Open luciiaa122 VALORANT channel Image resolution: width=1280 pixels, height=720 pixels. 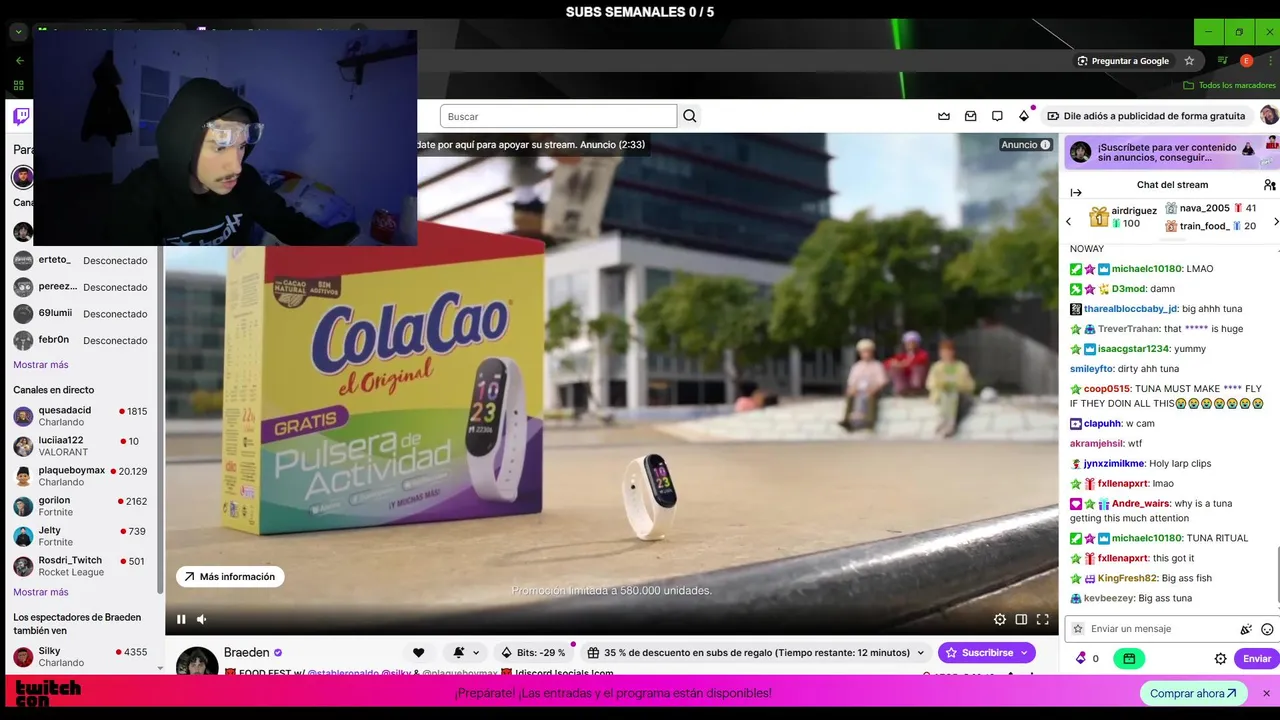point(80,446)
